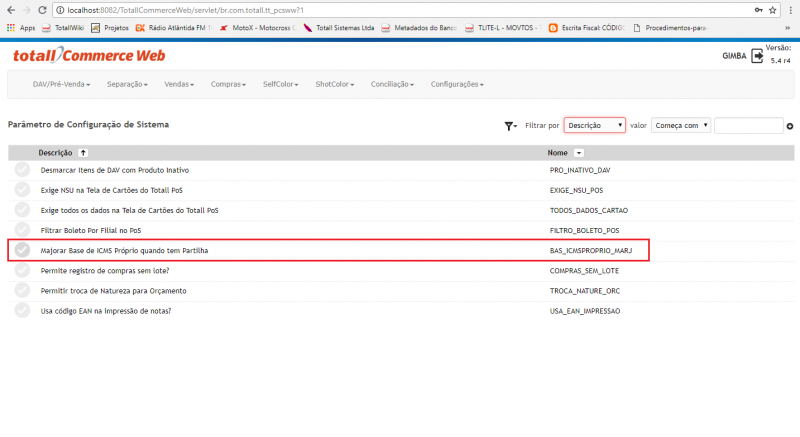This screenshot has height=437, width=800.
Task: Open the Configurações menu
Action: coord(457,85)
